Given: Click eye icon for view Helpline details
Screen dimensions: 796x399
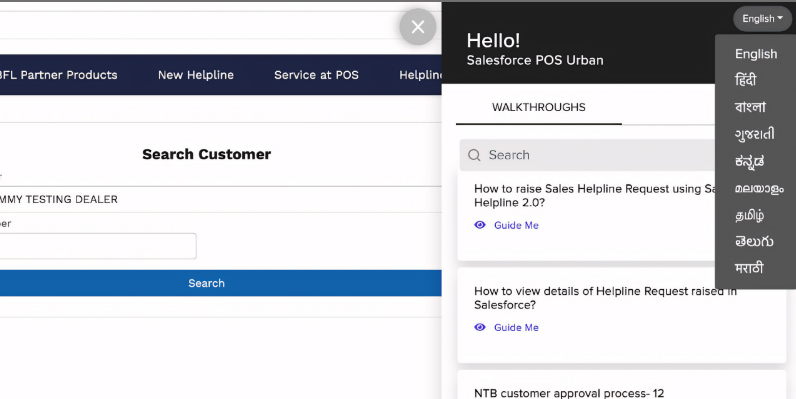Looking at the screenshot, I should 480,327.
